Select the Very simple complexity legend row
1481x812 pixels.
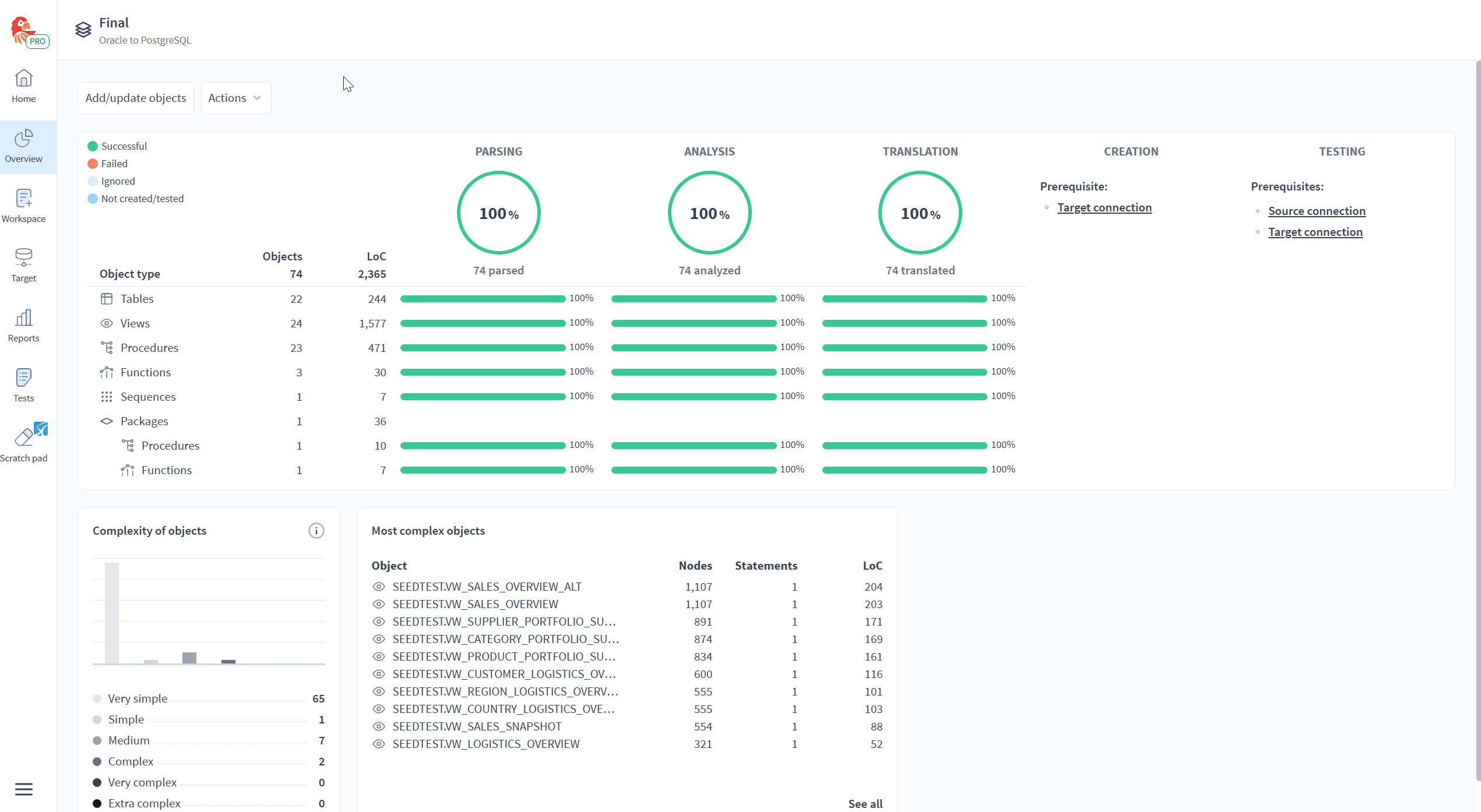click(x=209, y=698)
